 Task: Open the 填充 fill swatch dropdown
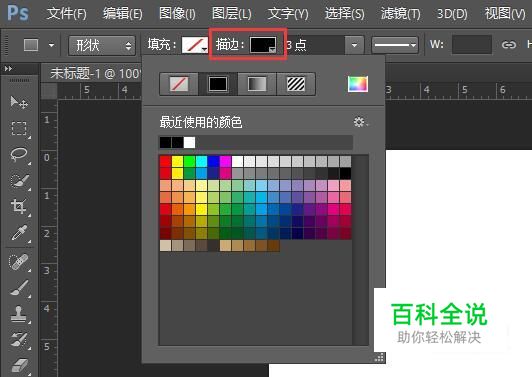tap(195, 45)
